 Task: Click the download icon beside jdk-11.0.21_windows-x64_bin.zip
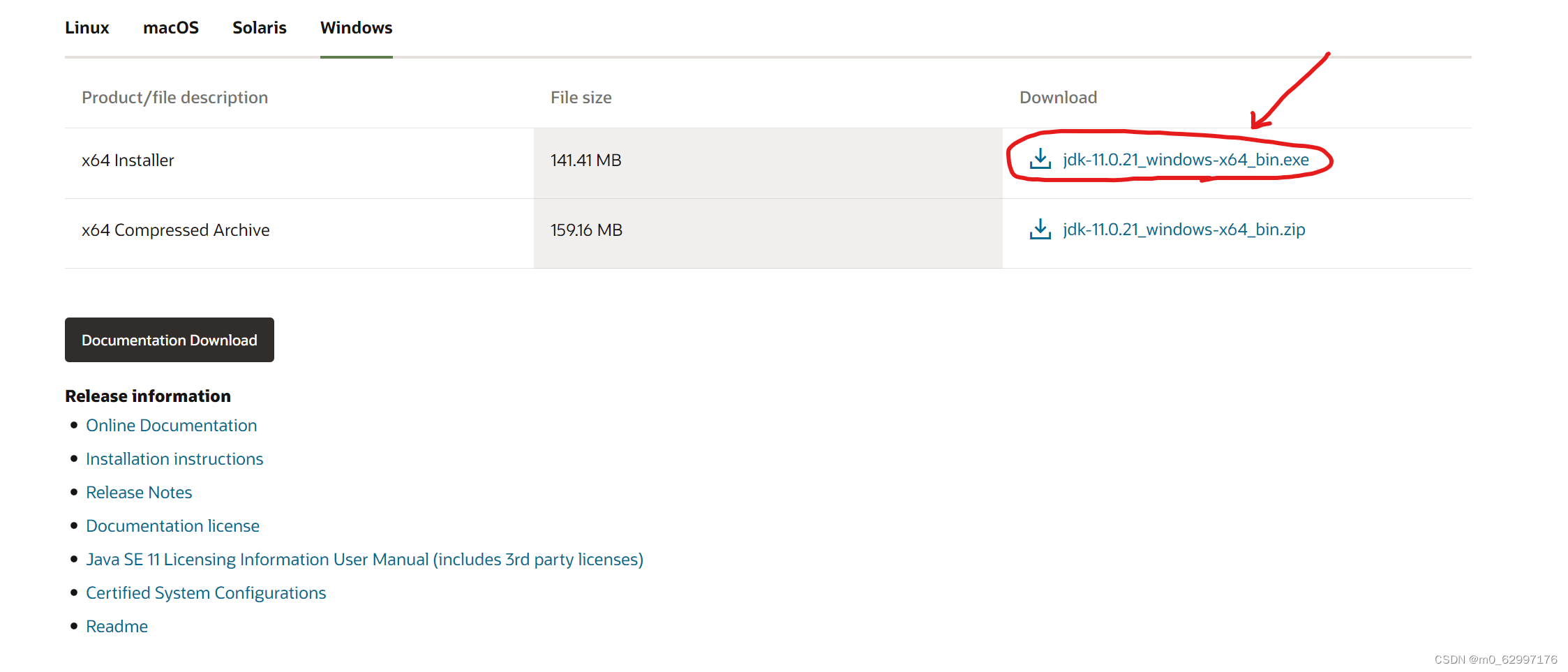point(1040,229)
